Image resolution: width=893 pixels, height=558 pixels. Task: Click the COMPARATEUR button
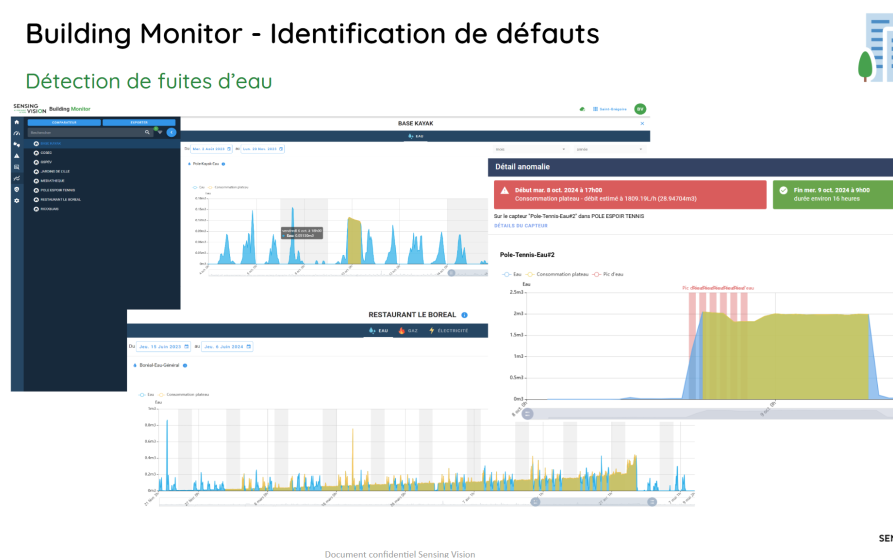tap(64, 122)
